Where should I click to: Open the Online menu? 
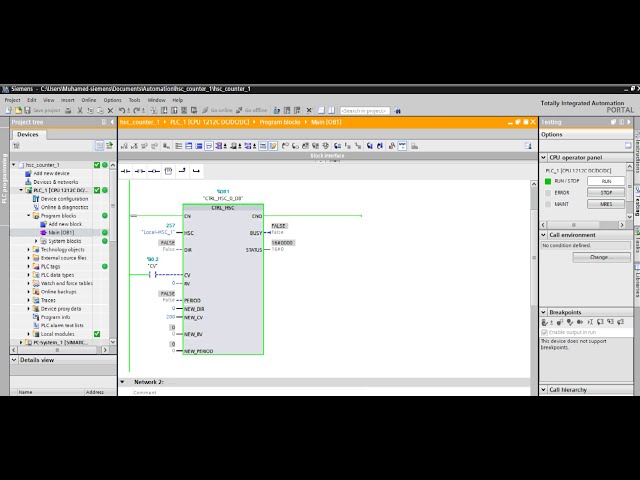[89, 100]
